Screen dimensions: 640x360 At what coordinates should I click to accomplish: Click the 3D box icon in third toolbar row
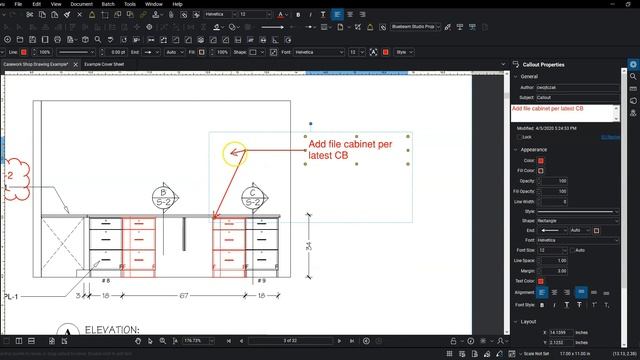pyautogui.click(x=85, y=40)
